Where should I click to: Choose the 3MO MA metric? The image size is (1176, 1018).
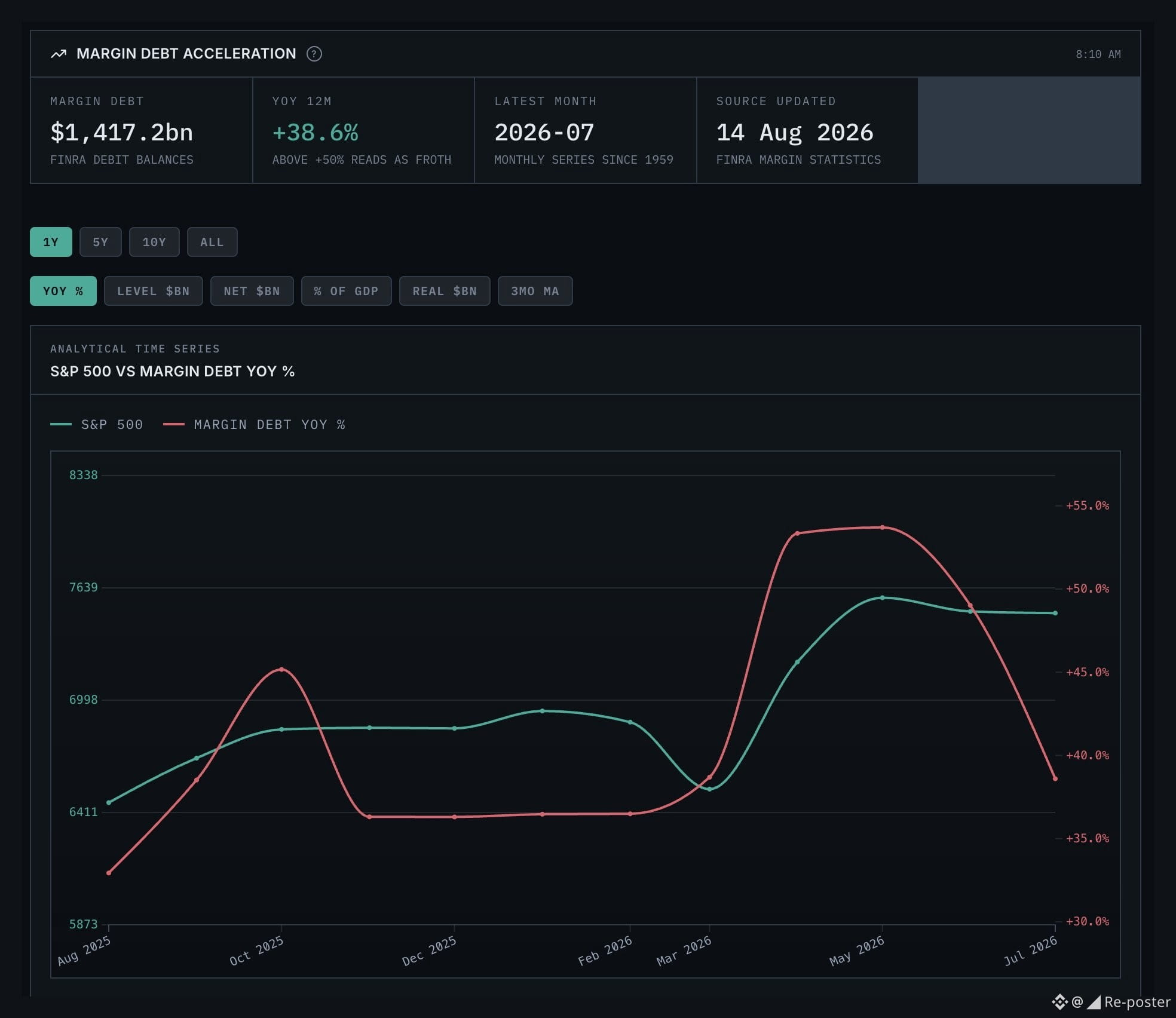pyautogui.click(x=535, y=291)
